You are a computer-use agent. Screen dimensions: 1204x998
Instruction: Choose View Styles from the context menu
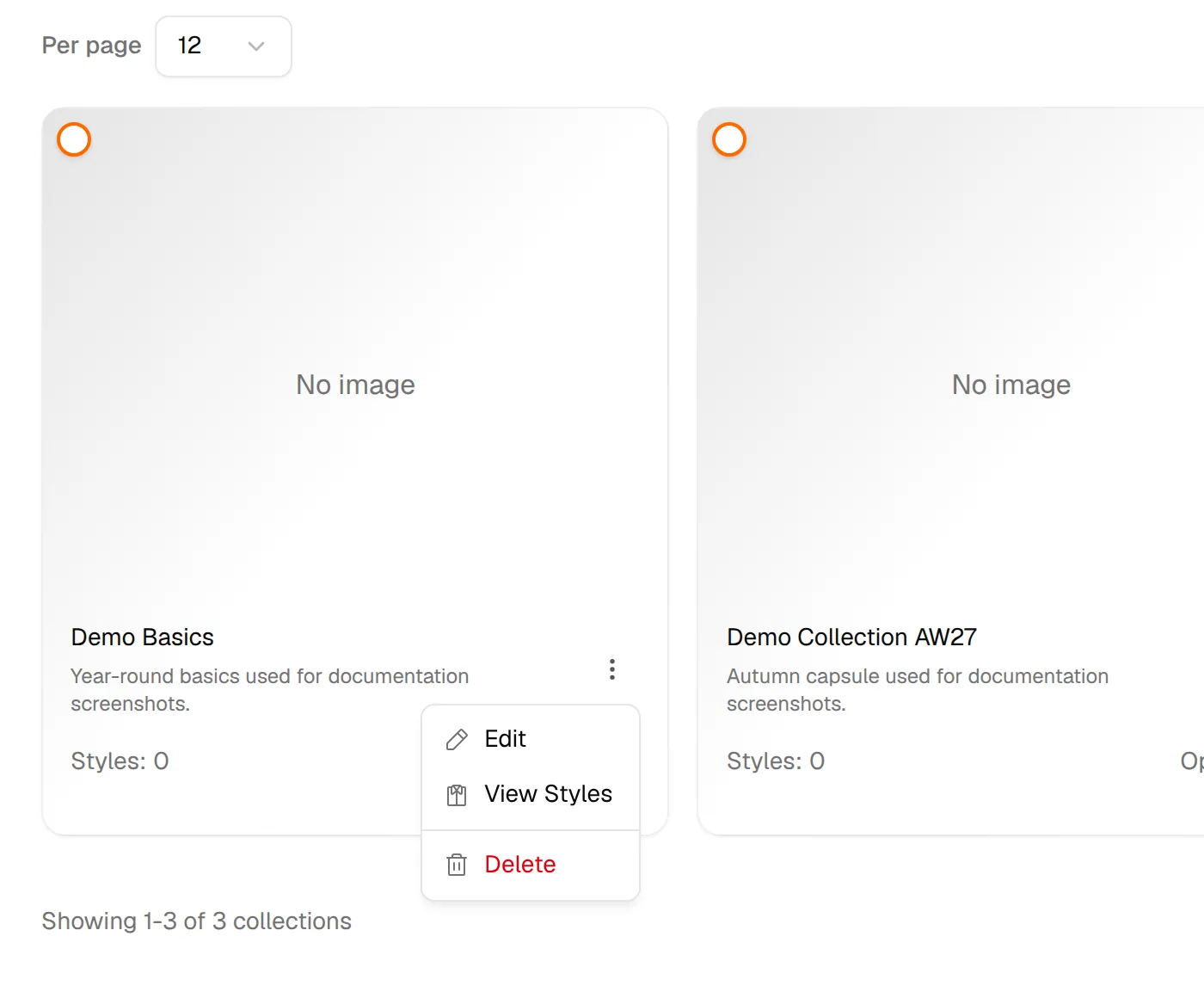pyautogui.click(x=531, y=794)
